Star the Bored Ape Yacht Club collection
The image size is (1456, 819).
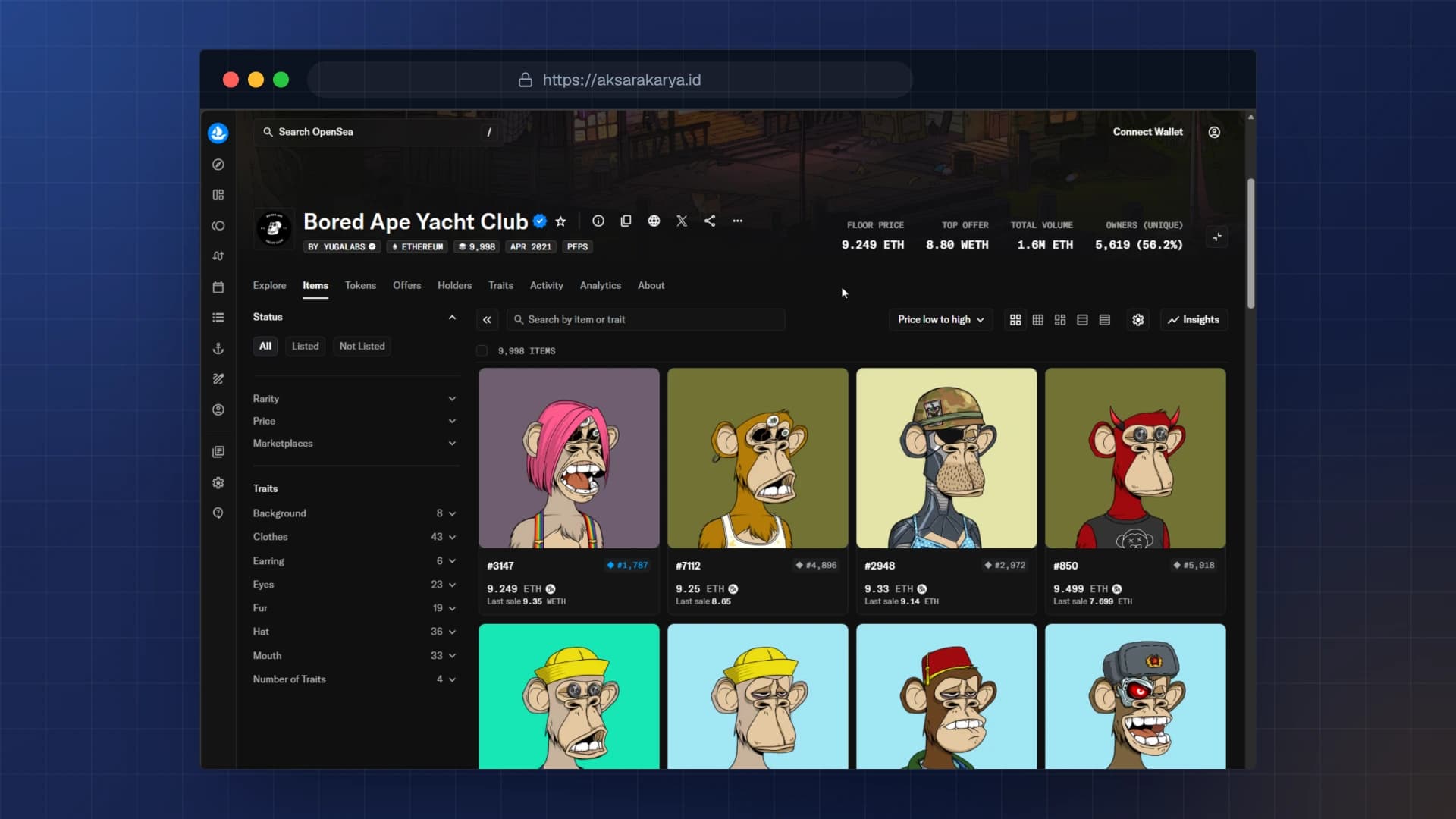[x=560, y=221]
